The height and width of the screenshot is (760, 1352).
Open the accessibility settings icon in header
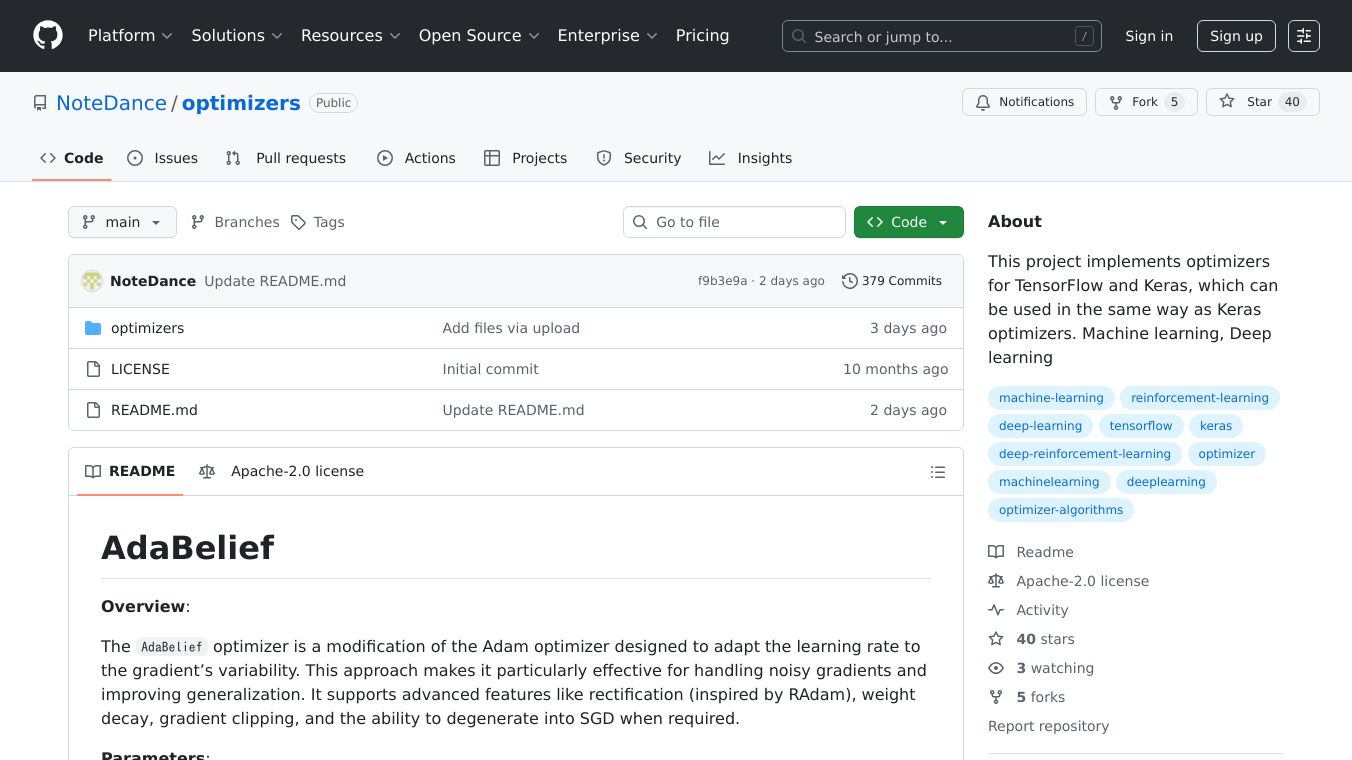click(1303, 36)
